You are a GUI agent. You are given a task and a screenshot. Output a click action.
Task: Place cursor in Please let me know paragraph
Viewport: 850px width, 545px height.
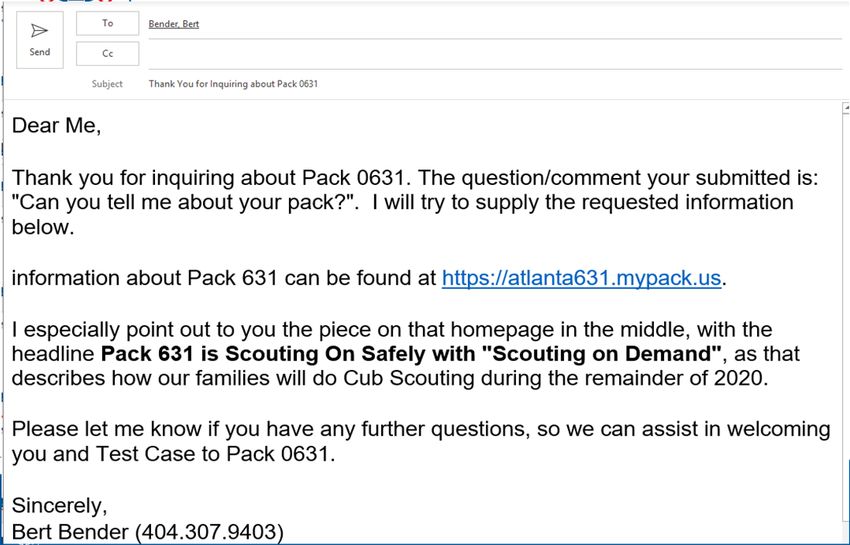point(421,441)
